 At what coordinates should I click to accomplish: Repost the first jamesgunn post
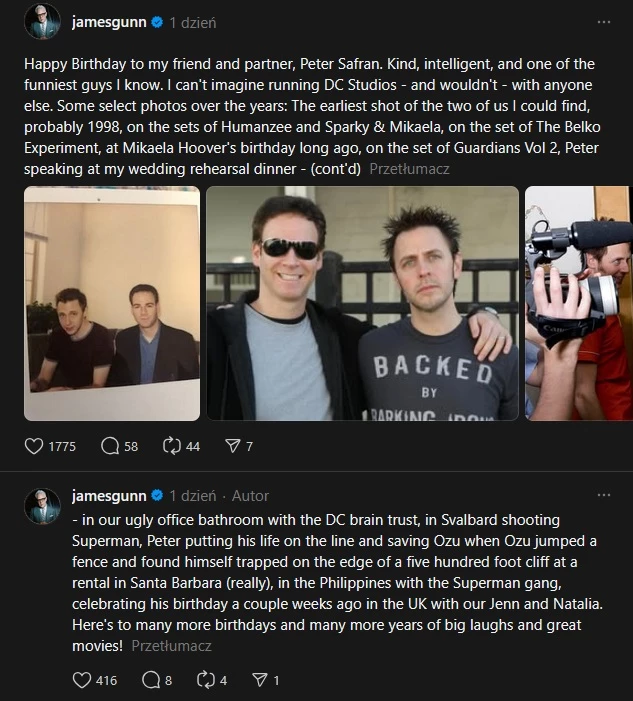[172, 446]
